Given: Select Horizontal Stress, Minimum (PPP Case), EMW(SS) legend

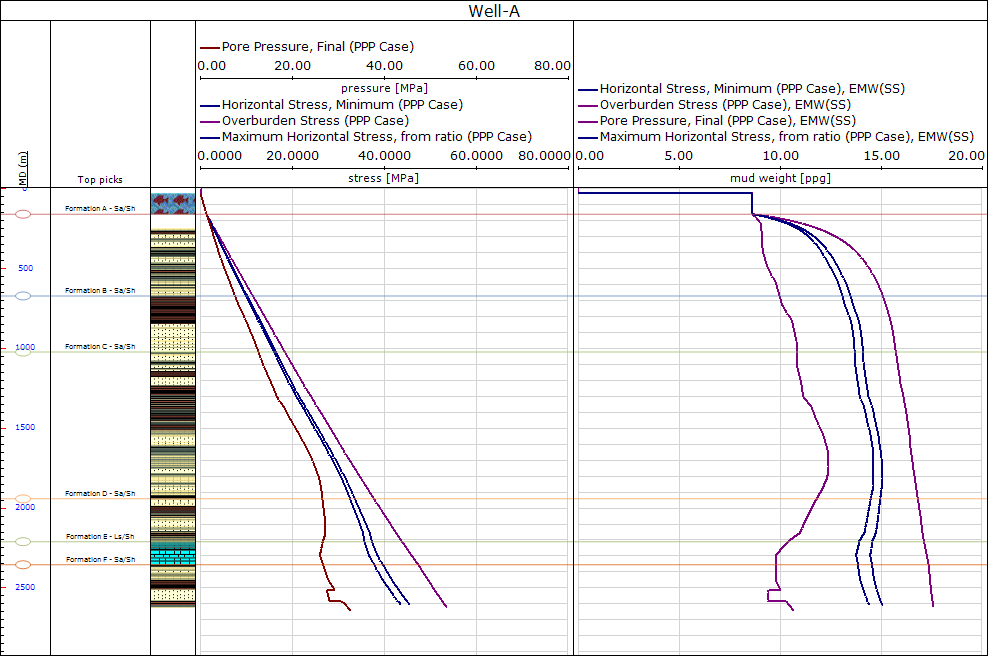Looking at the screenshot, I should tap(752, 89).
